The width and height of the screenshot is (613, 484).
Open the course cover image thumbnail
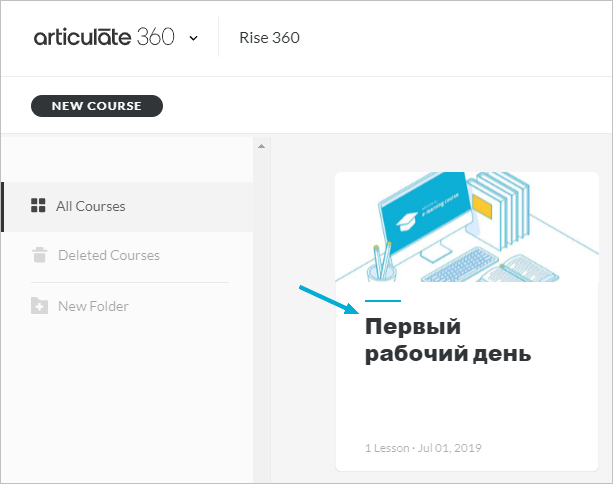tap(467, 227)
